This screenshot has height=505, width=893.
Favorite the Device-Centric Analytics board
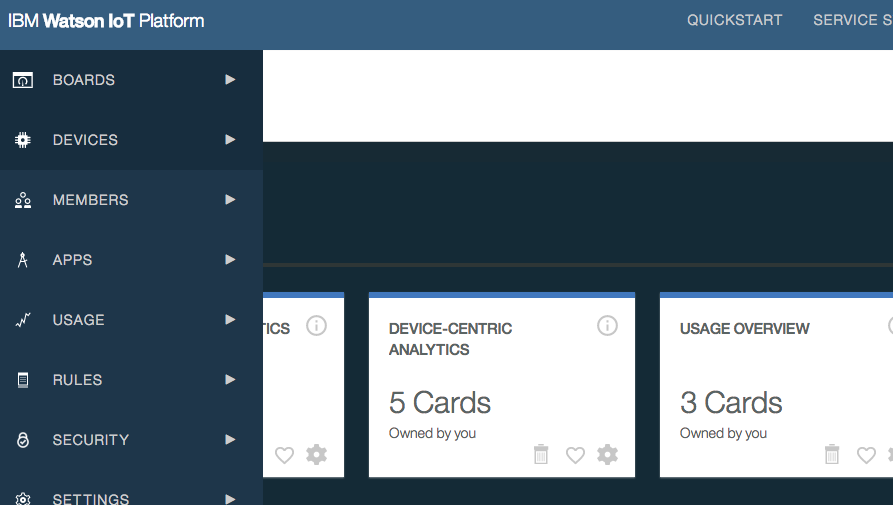(x=575, y=455)
